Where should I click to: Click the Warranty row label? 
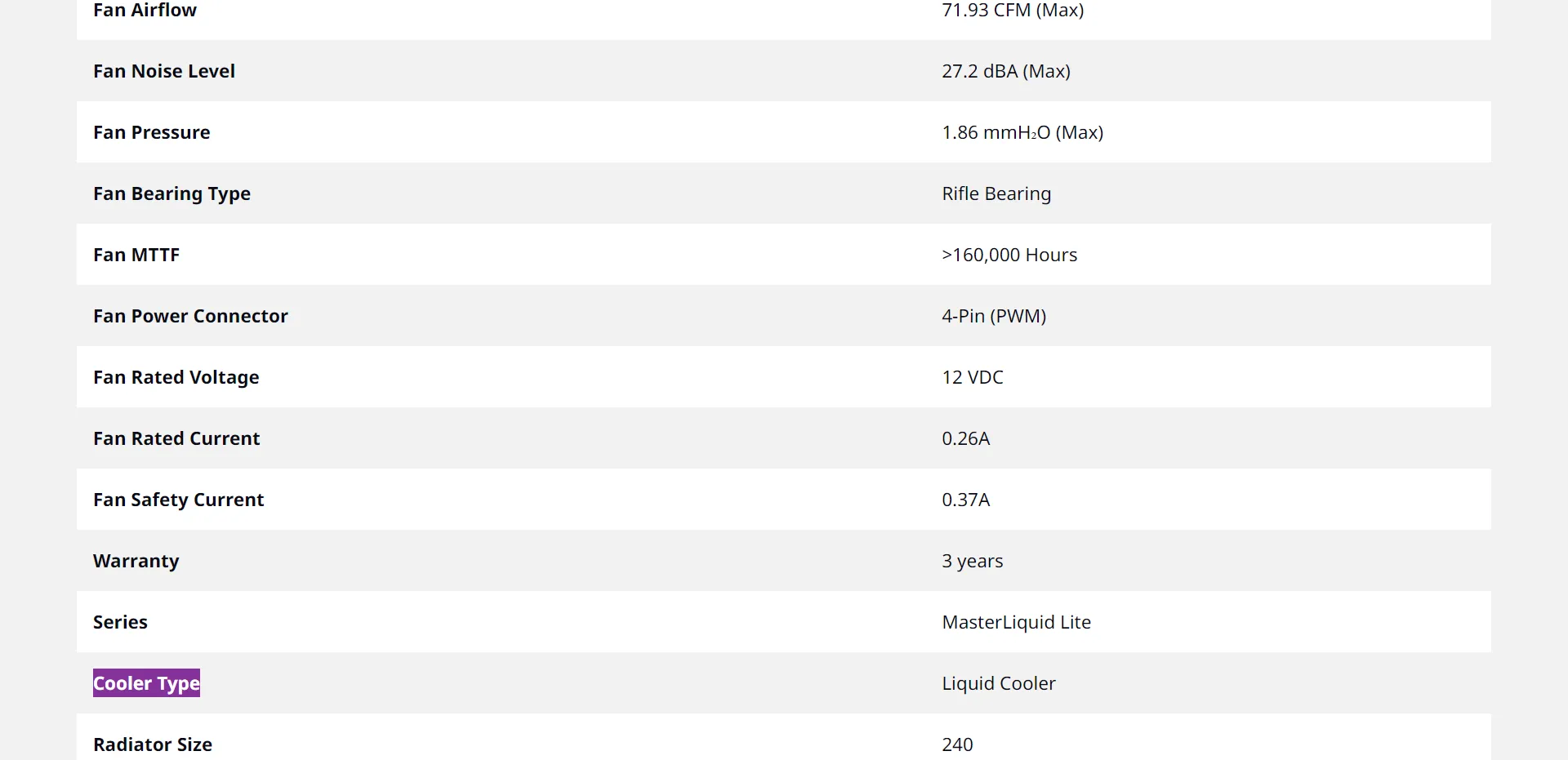(136, 561)
